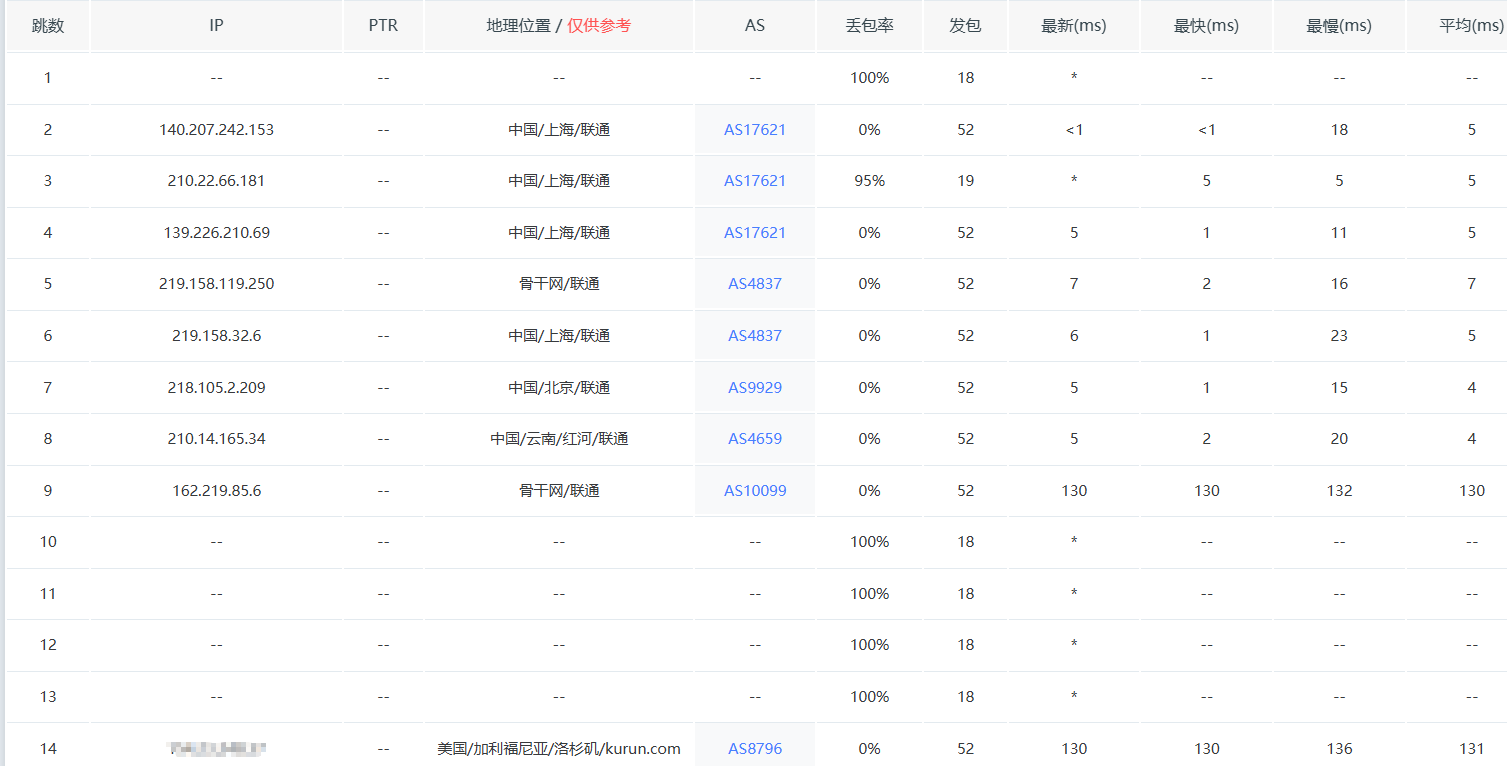Viewport: 1507px width, 766px height.
Task: Click 骨干网/联通 in hop 9 row
Action: (559, 491)
